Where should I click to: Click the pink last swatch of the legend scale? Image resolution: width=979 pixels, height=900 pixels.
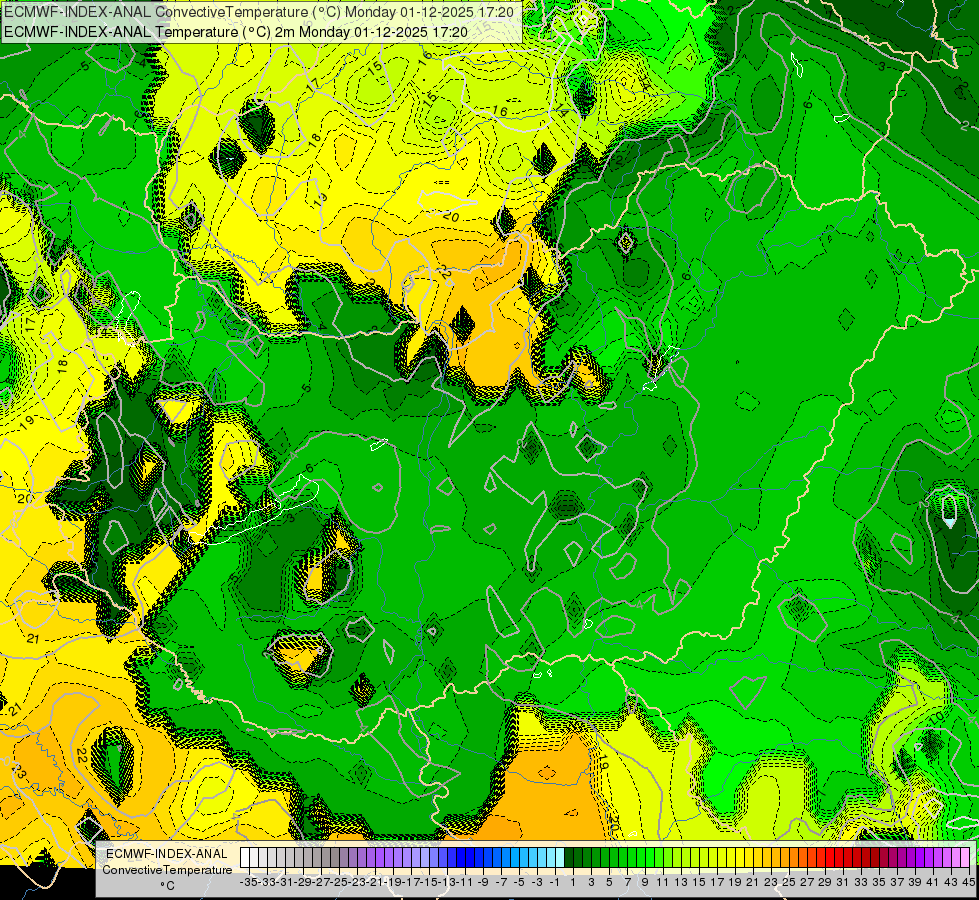click(965, 857)
